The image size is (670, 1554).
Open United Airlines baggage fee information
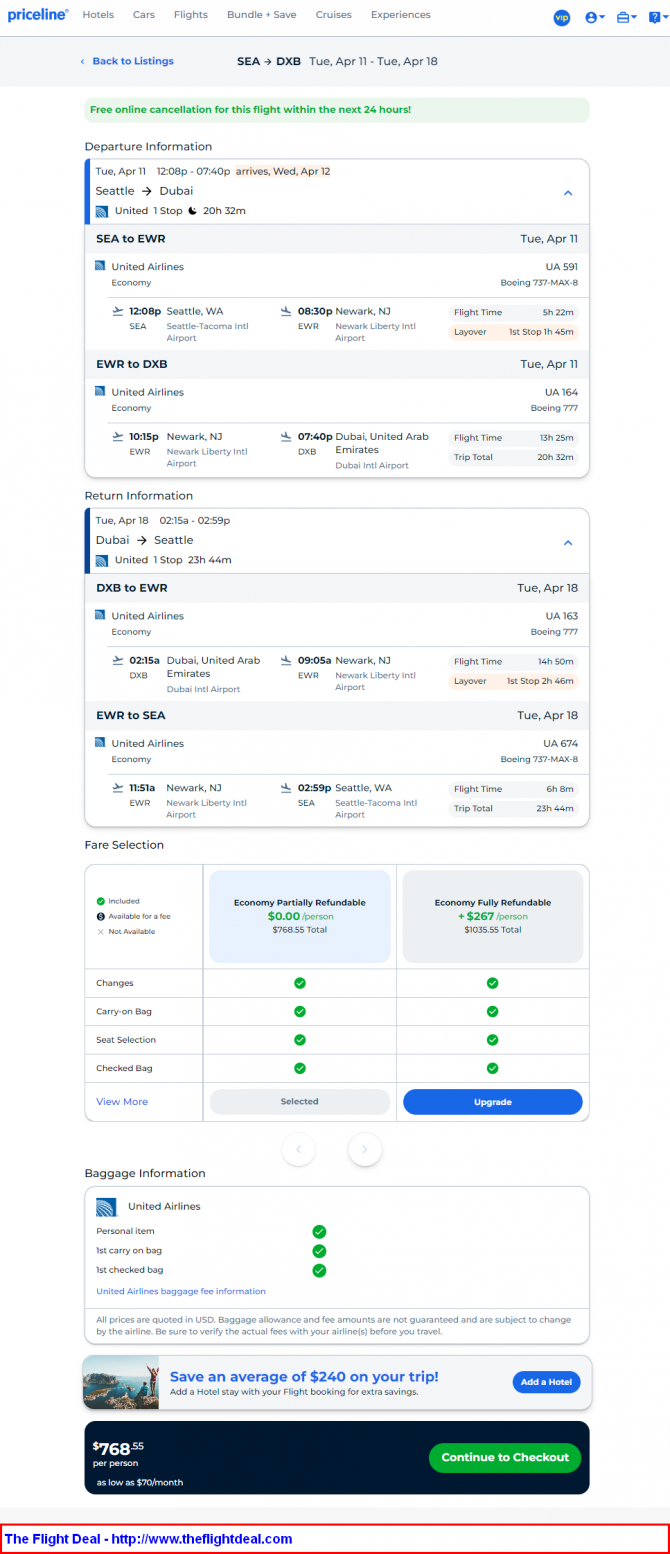click(x=181, y=1291)
